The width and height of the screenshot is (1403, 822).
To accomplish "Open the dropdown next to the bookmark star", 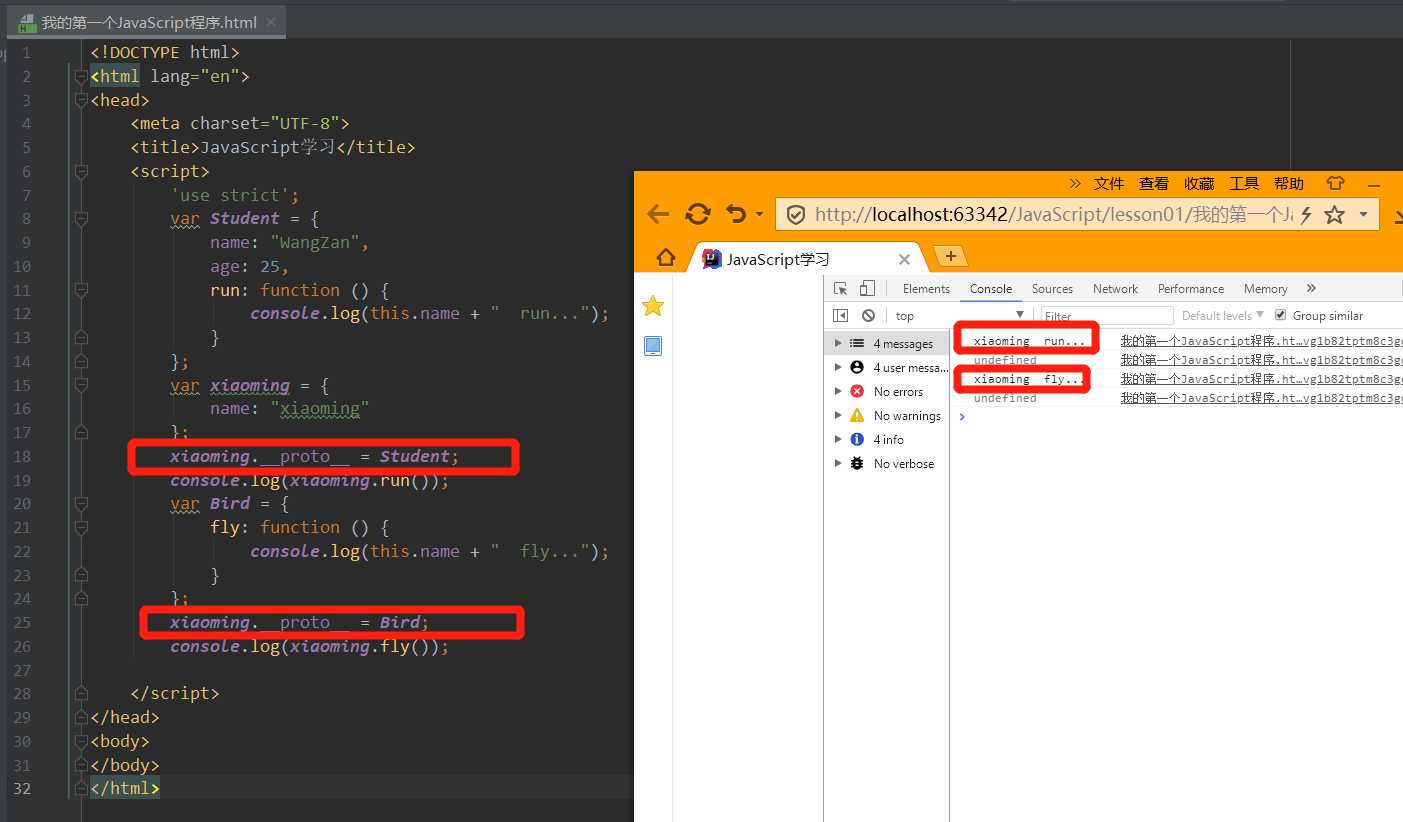I will (x=1364, y=215).
